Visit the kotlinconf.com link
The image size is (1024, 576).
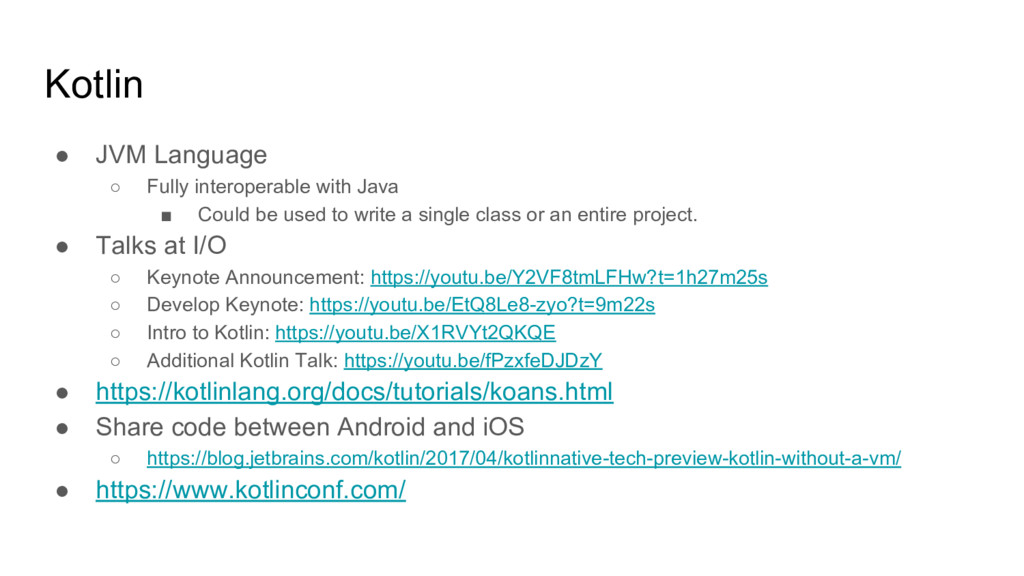tap(250, 490)
